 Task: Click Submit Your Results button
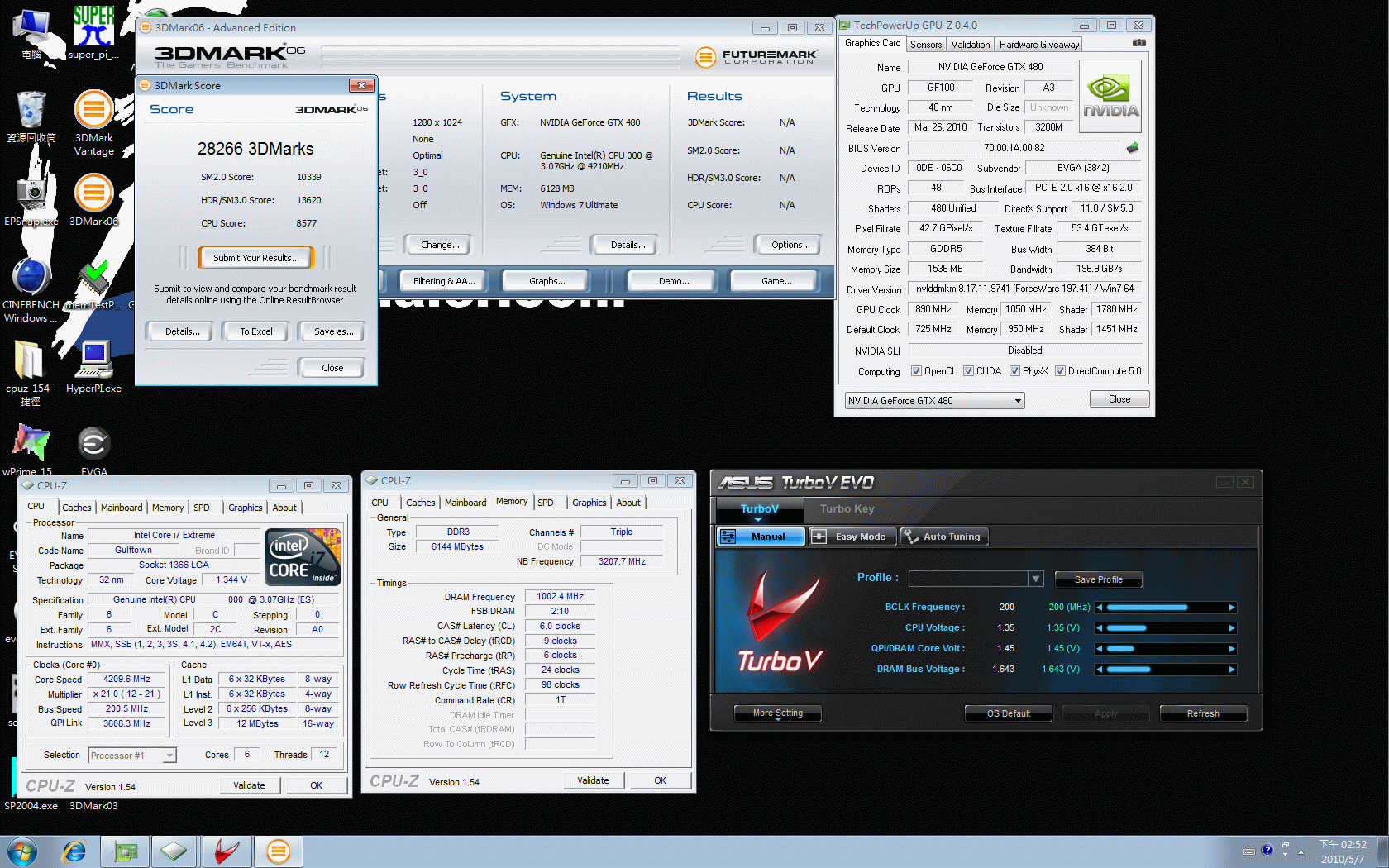click(256, 258)
